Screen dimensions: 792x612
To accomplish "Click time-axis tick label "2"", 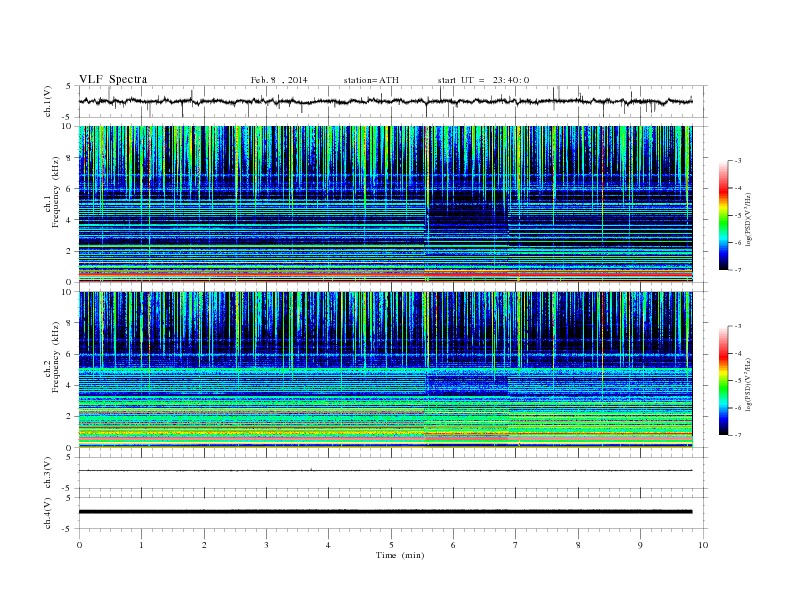I will tap(204, 545).
